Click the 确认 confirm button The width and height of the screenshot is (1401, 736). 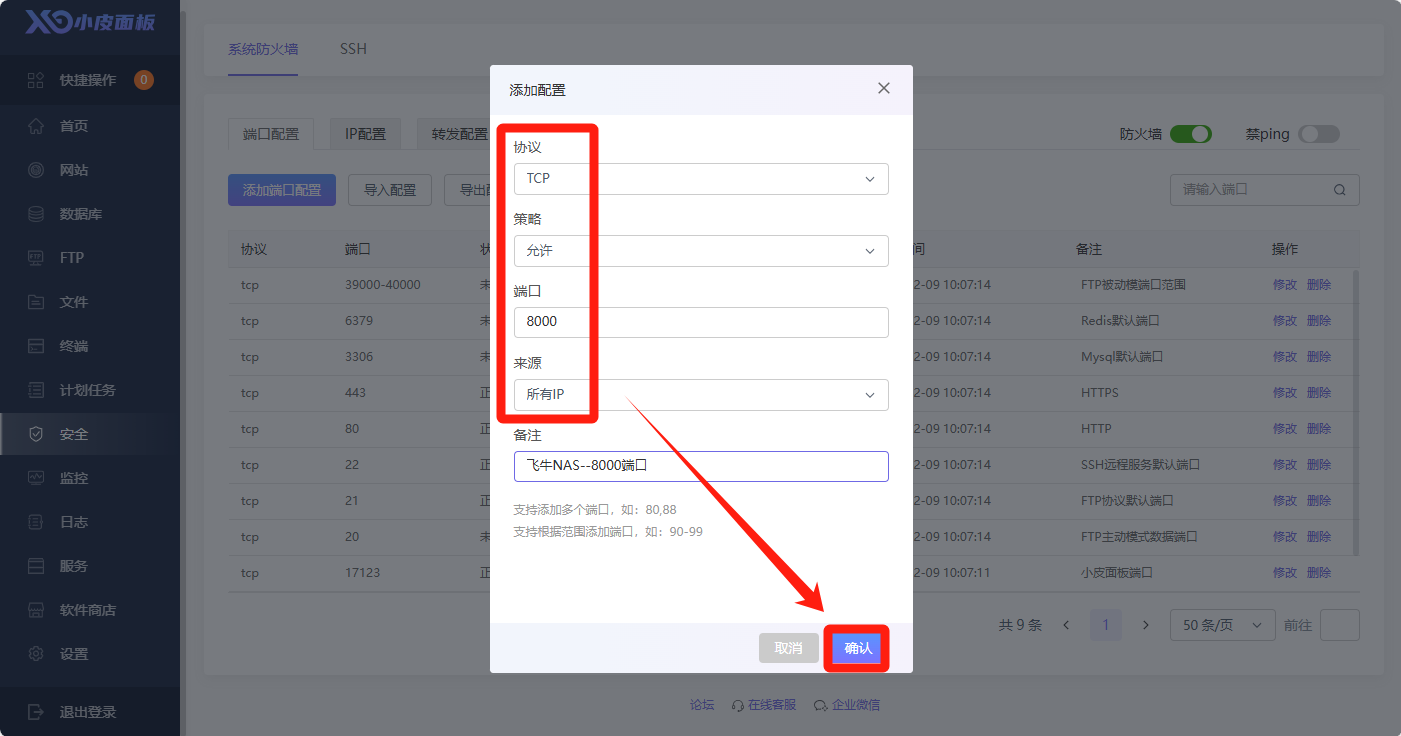pyautogui.click(x=857, y=648)
